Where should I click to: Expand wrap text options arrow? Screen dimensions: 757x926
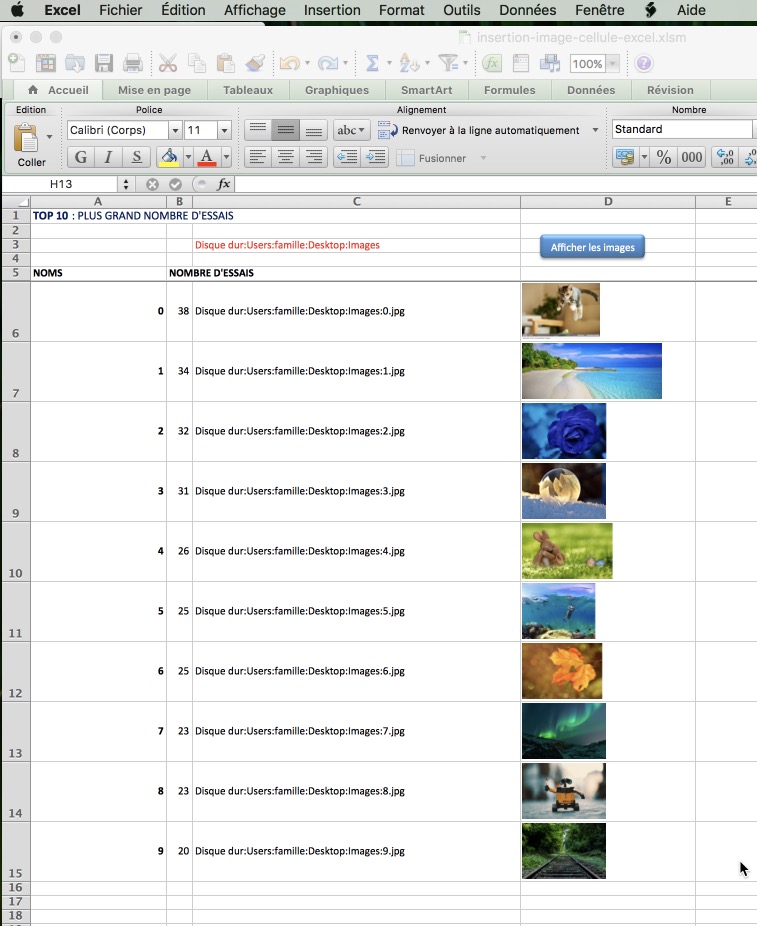(x=595, y=130)
